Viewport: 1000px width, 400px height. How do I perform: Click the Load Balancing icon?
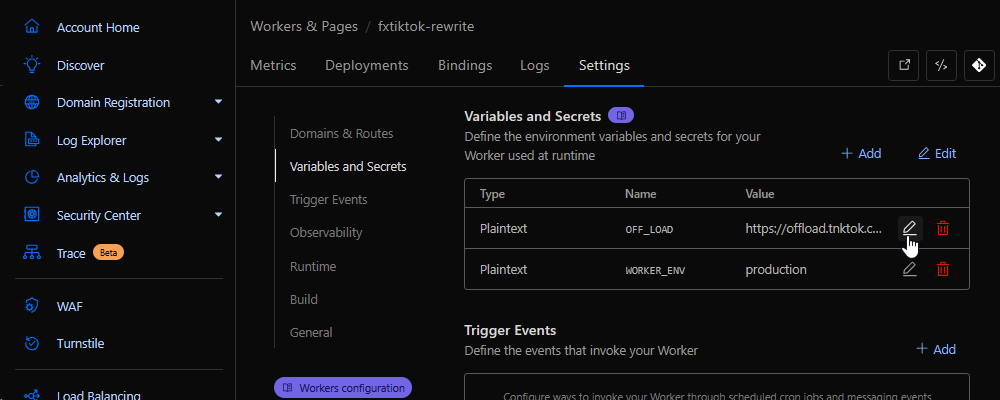32,395
